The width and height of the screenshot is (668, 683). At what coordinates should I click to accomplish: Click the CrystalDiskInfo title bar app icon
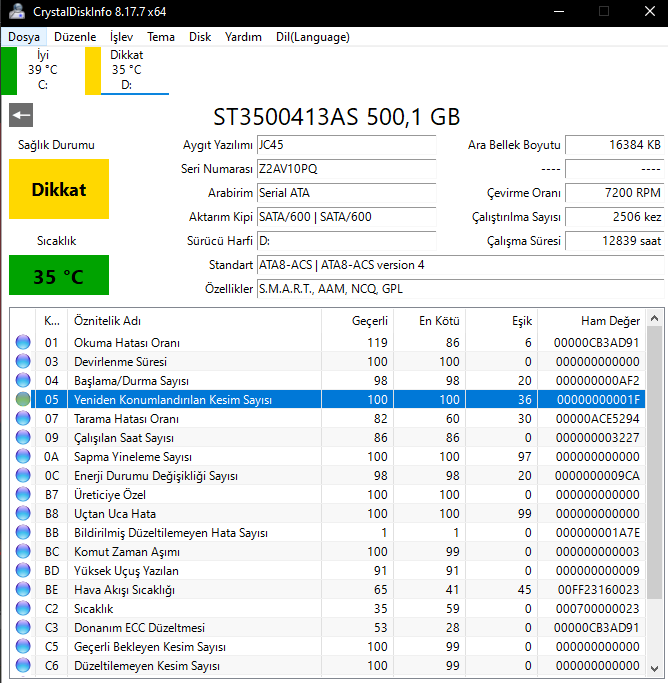pos(17,11)
